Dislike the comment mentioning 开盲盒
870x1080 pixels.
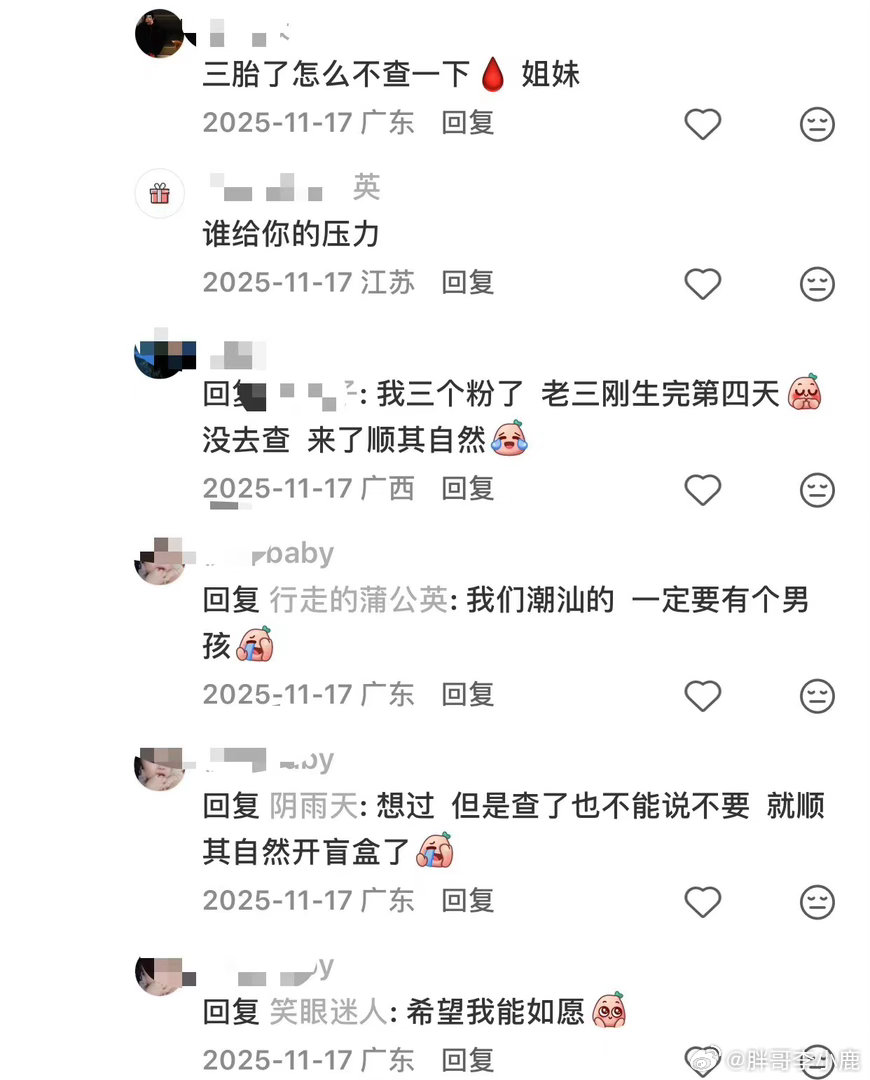pyautogui.click(x=817, y=902)
